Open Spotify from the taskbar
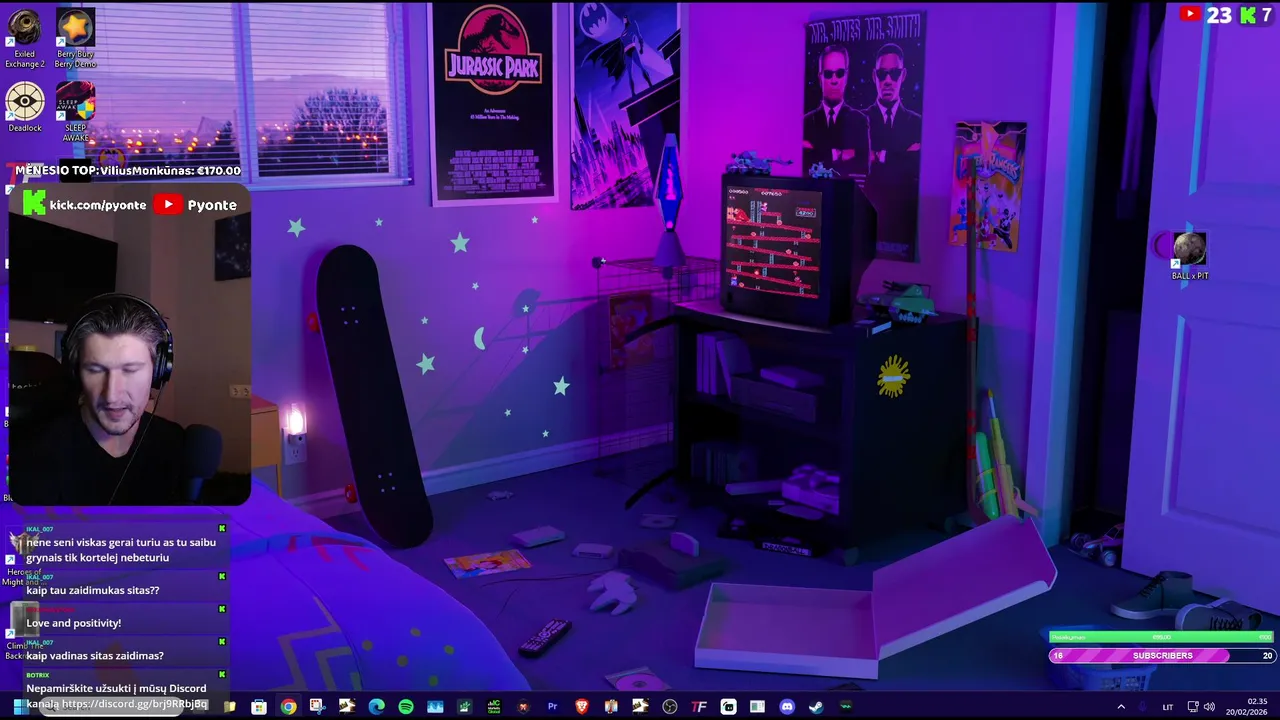This screenshot has height=720, width=1280. coord(406,707)
